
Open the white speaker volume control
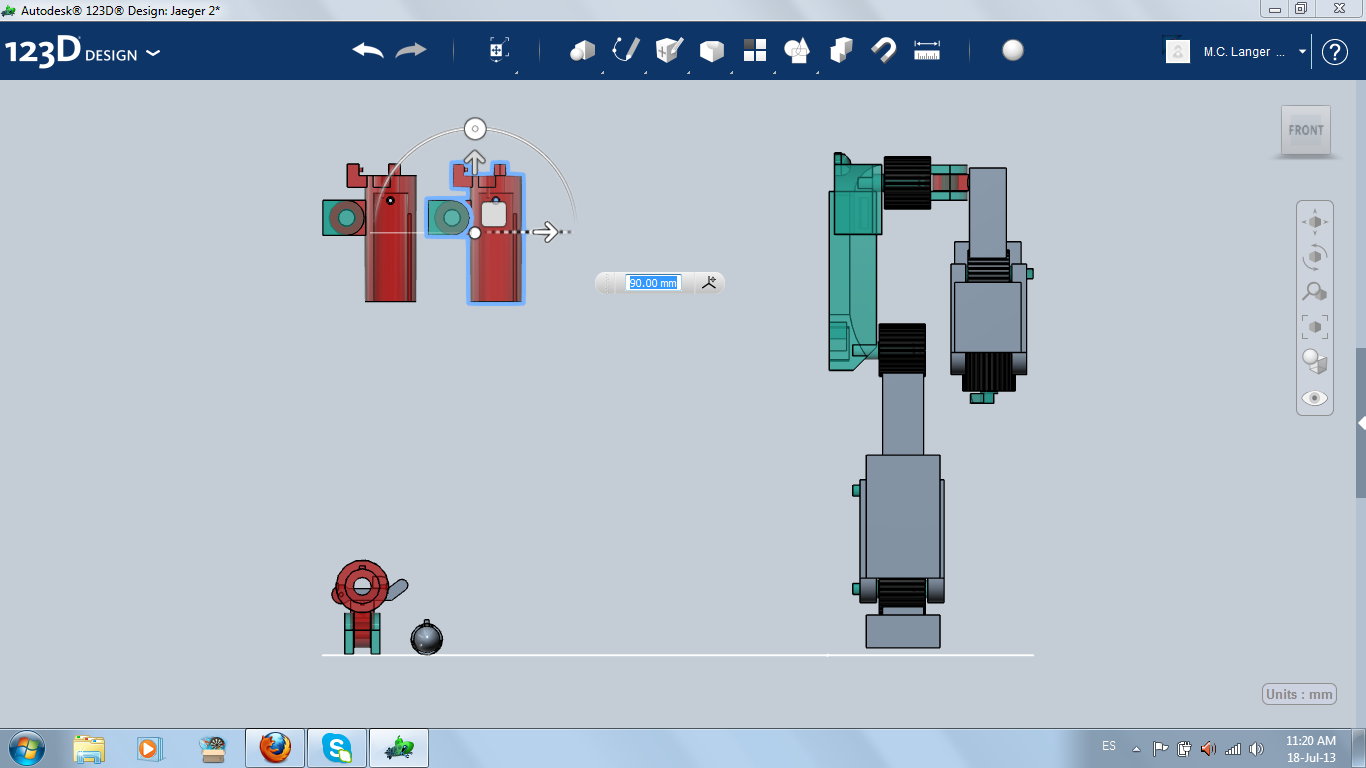point(1256,748)
